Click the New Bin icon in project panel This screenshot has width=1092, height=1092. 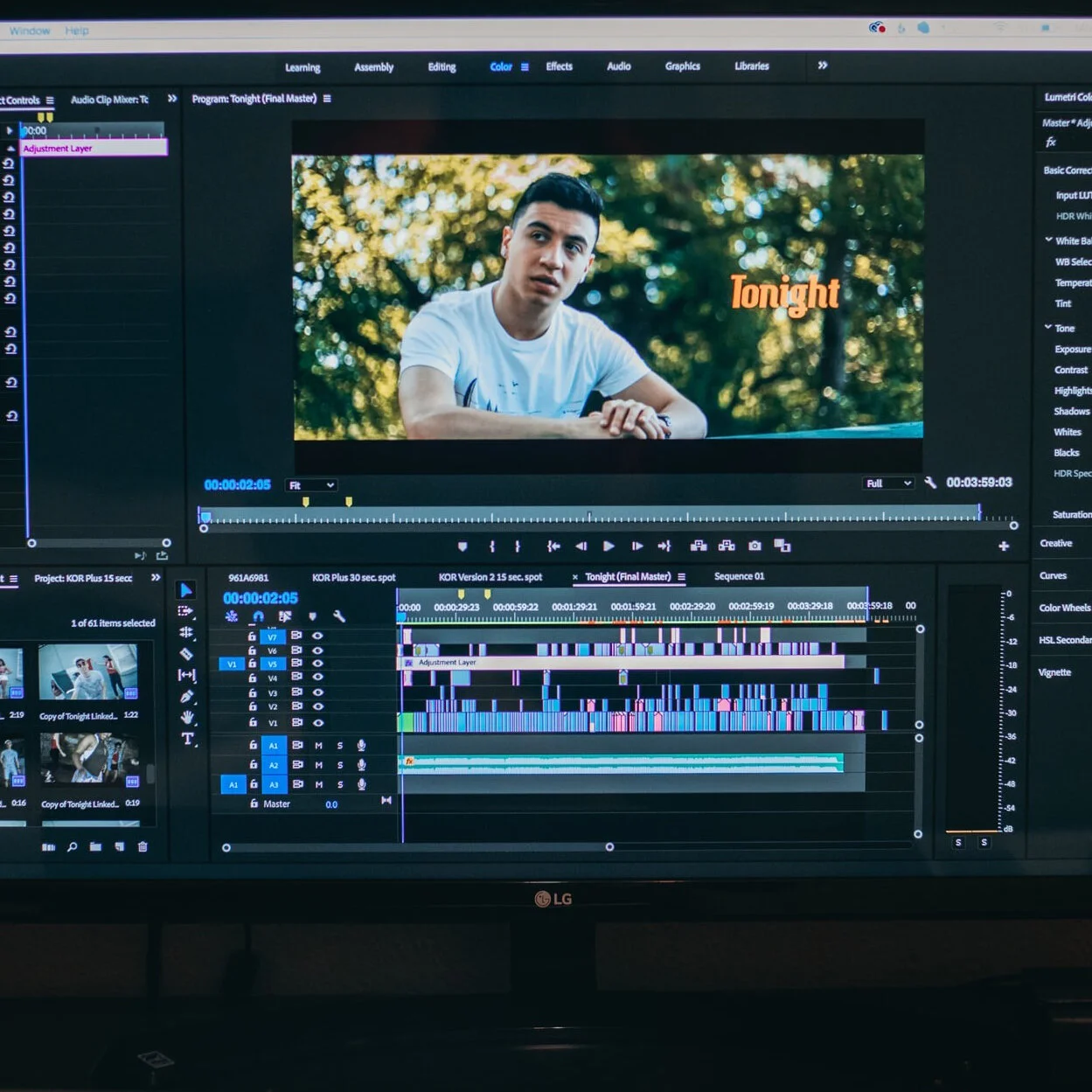tap(94, 846)
